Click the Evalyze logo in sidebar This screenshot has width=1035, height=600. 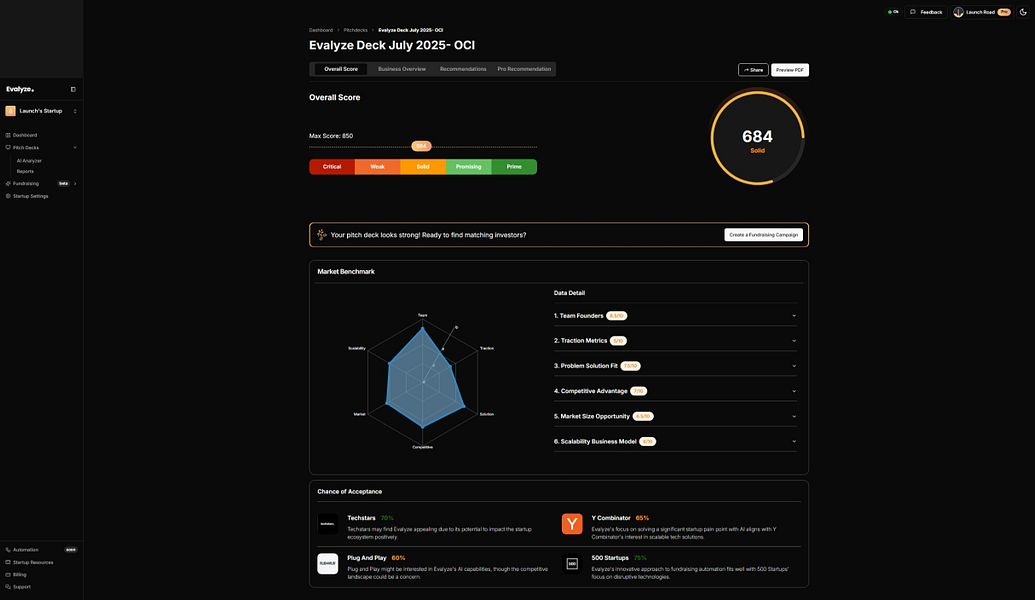20,89
